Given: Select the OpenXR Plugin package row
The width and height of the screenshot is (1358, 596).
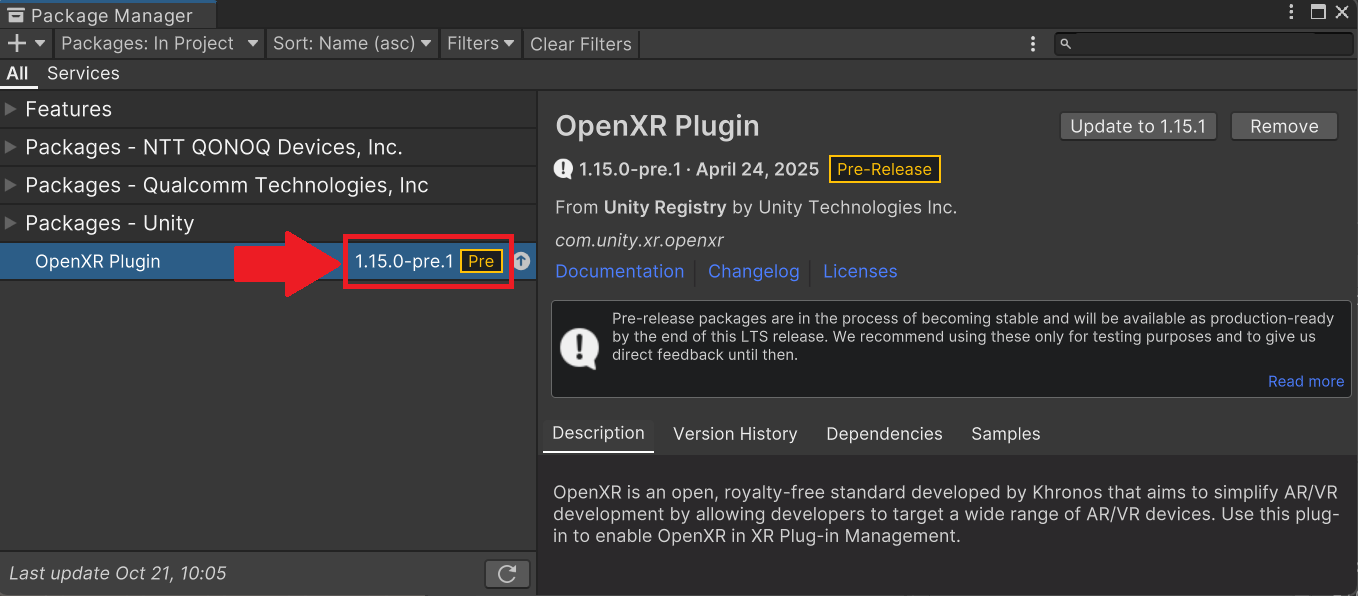Looking at the screenshot, I should click(x=268, y=261).
